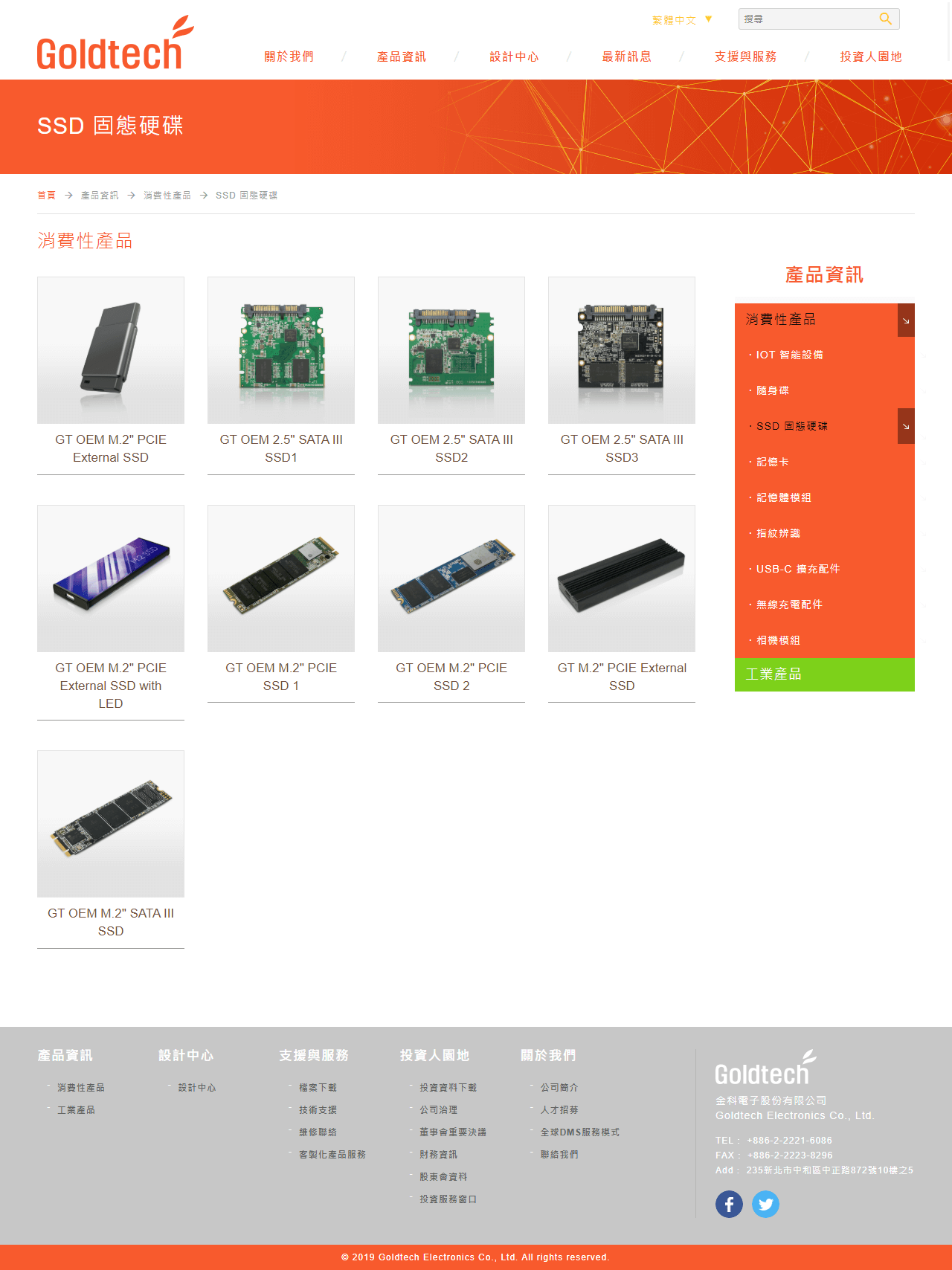Collapse the 消費性產品 sidebar arrow
Viewport: 952px width, 1270px height.
(906, 320)
